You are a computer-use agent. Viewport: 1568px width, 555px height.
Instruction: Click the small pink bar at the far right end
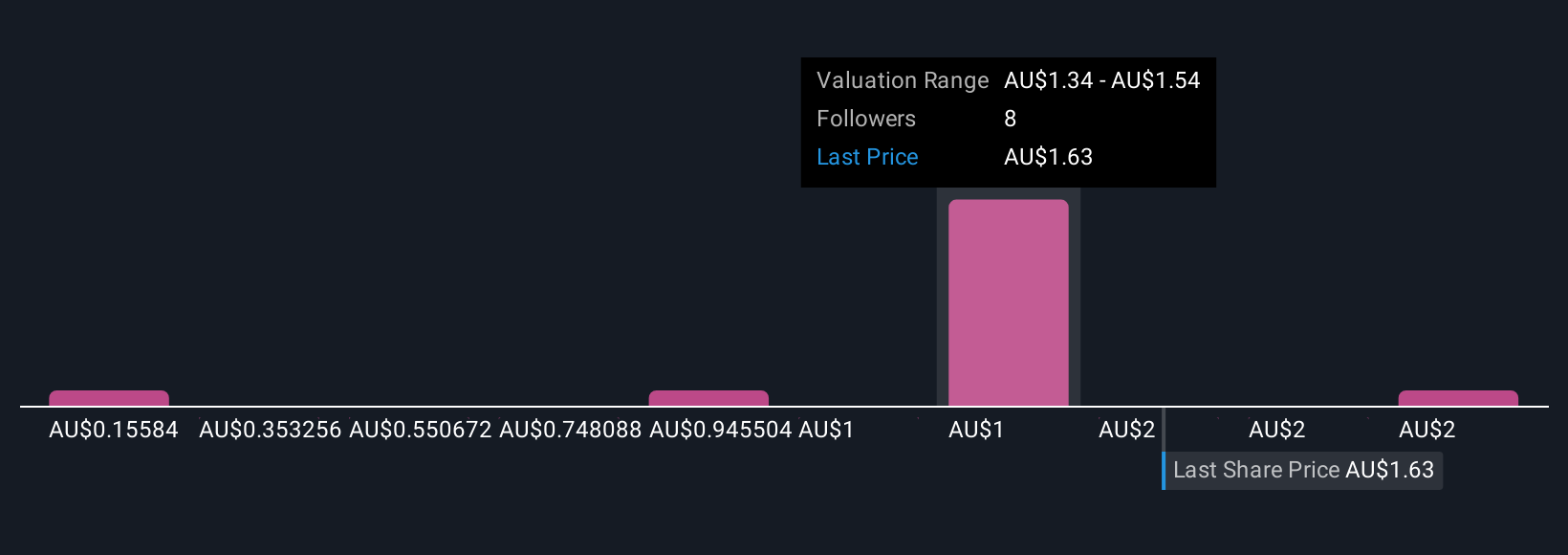coord(1458,398)
